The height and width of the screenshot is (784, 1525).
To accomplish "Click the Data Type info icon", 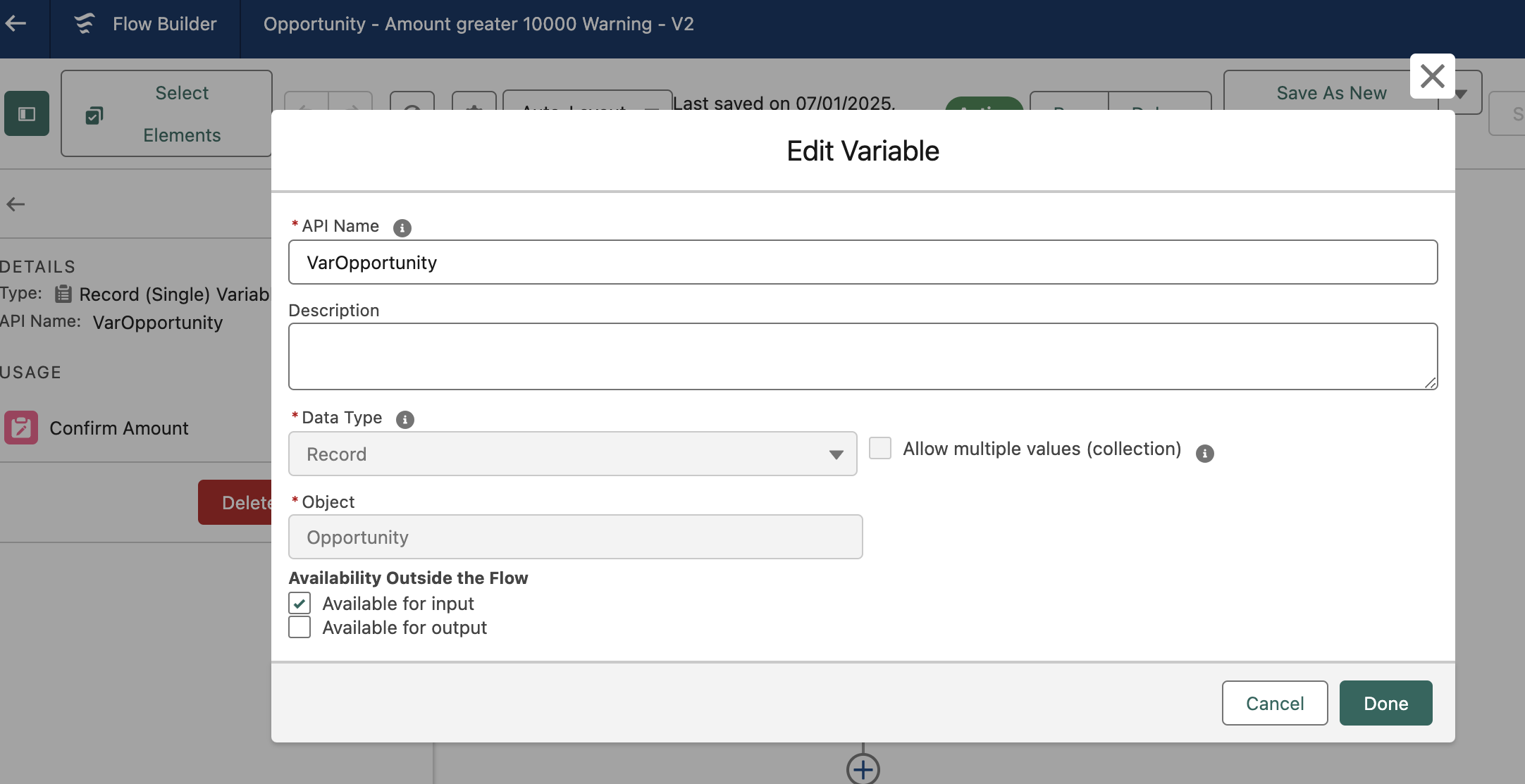I will pyautogui.click(x=405, y=419).
